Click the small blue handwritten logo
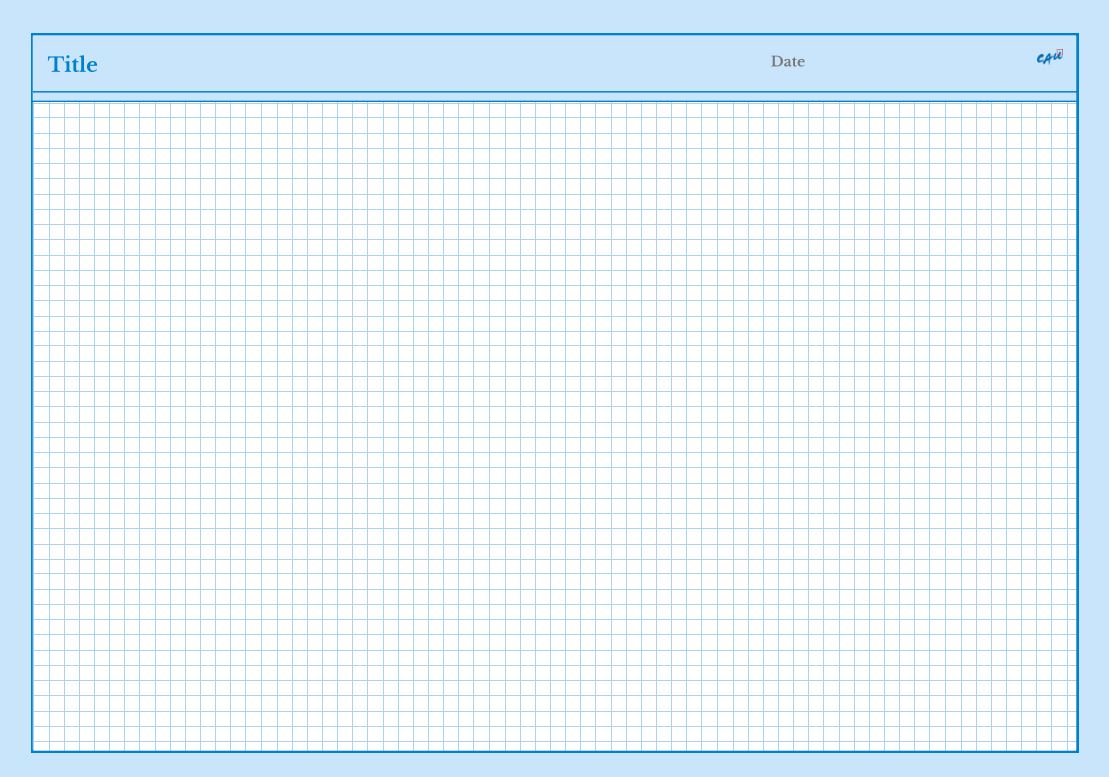Viewport: 1109px width, 777px height. tap(1050, 57)
